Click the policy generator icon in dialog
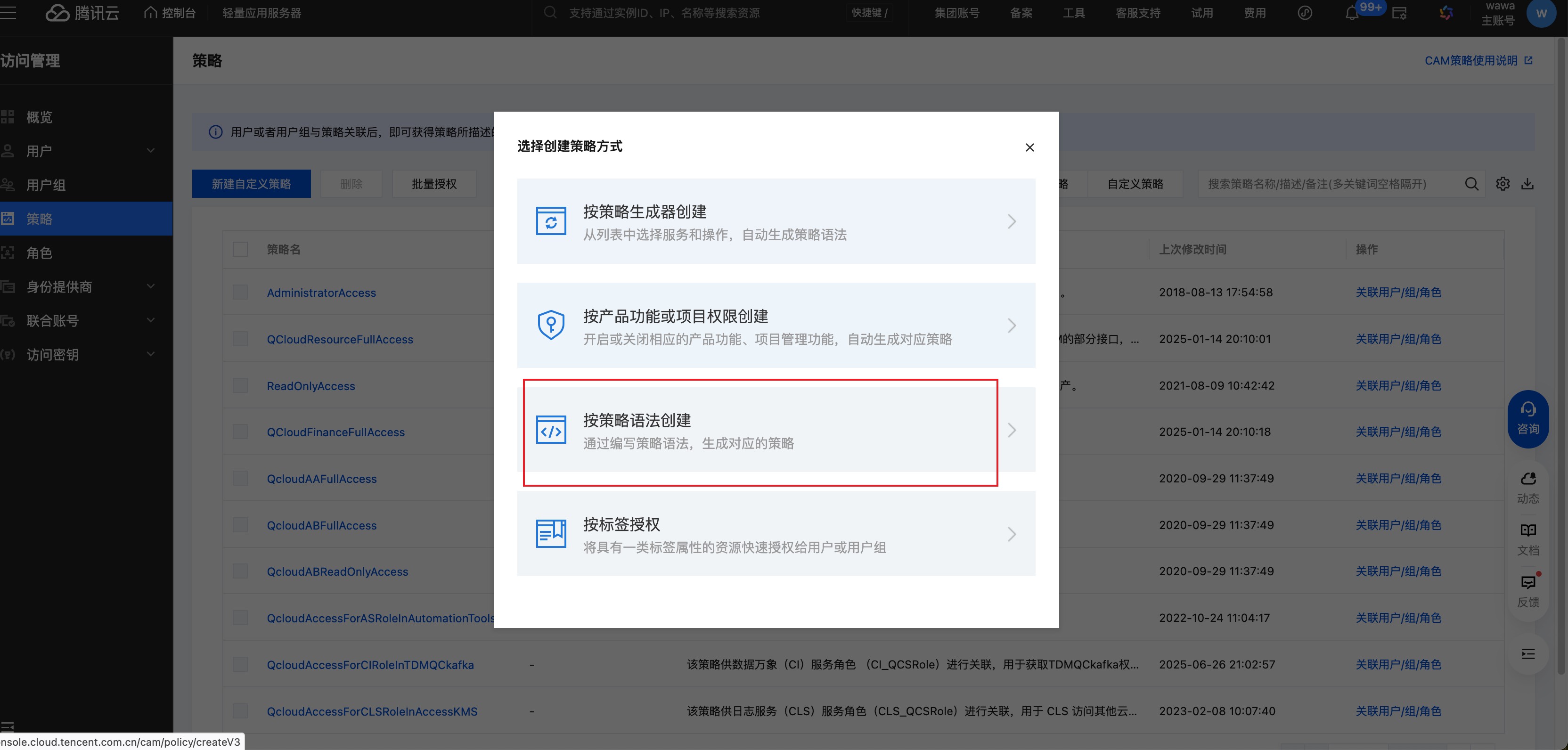1568x750 pixels. [x=551, y=221]
